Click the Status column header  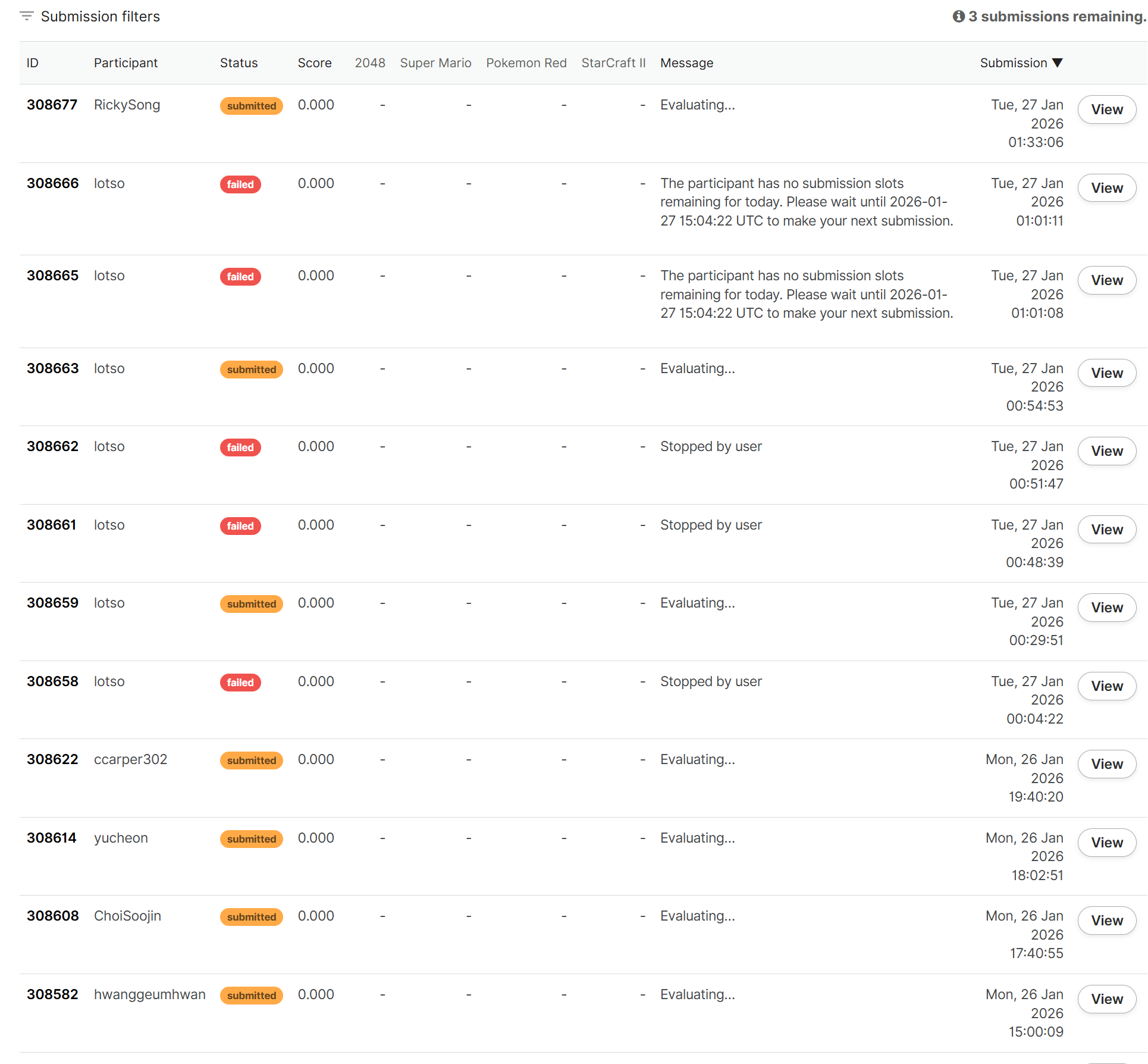(x=239, y=63)
